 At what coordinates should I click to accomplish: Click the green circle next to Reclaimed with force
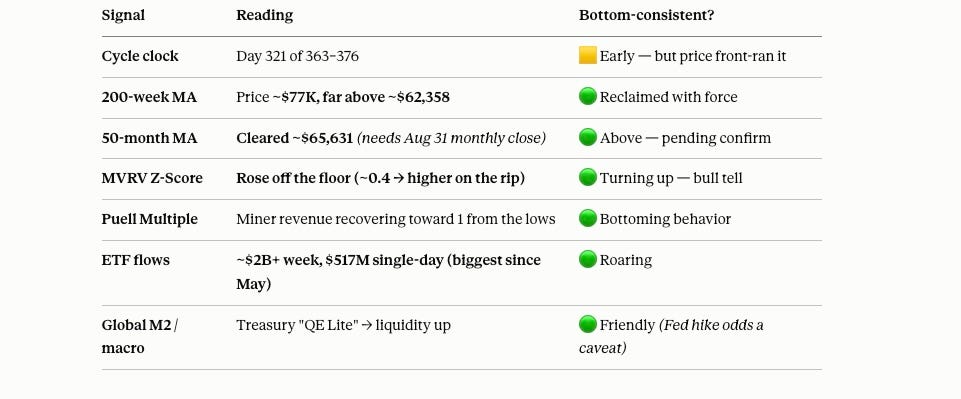(587, 96)
